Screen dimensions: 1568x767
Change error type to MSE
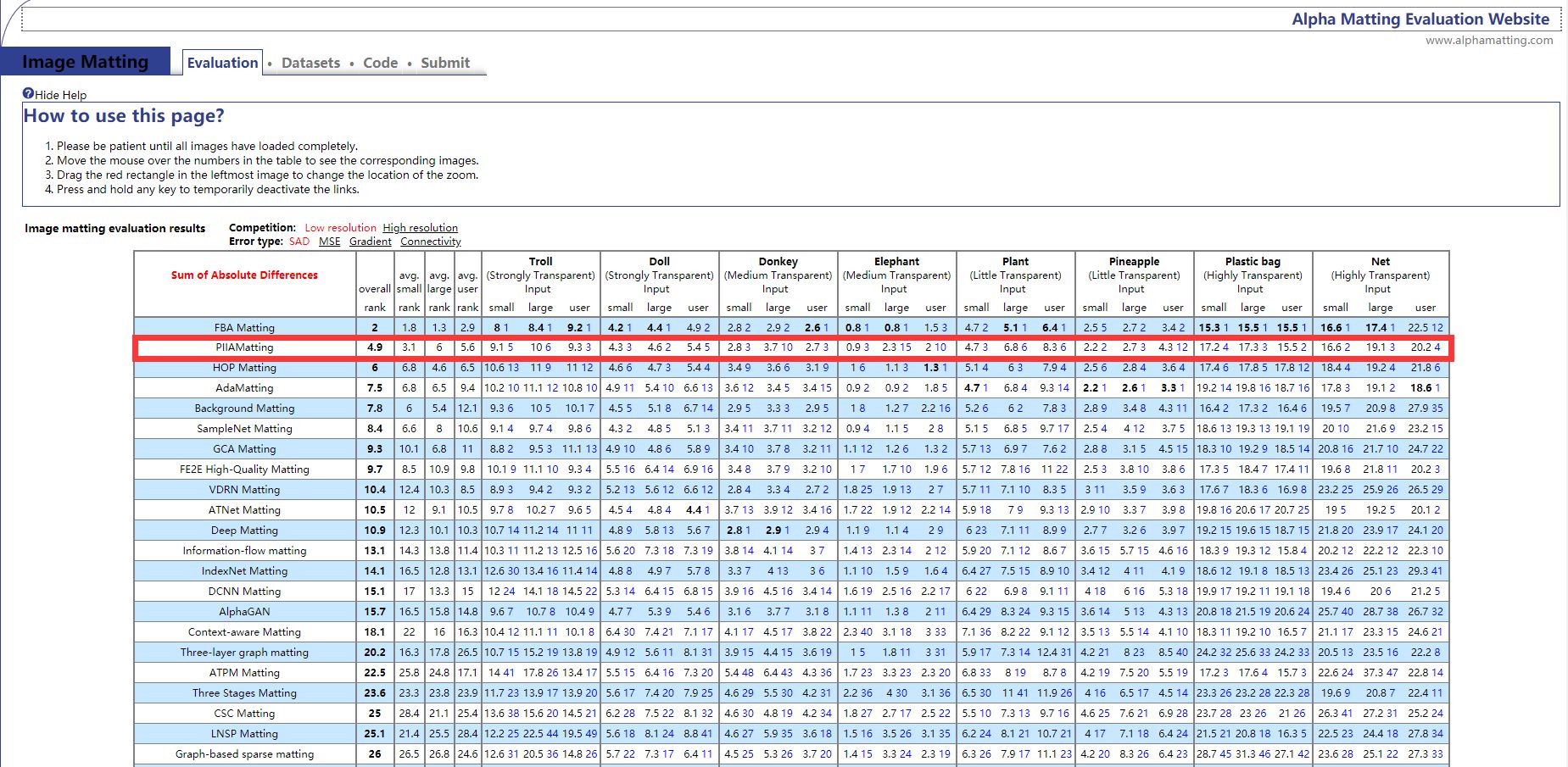tap(329, 242)
